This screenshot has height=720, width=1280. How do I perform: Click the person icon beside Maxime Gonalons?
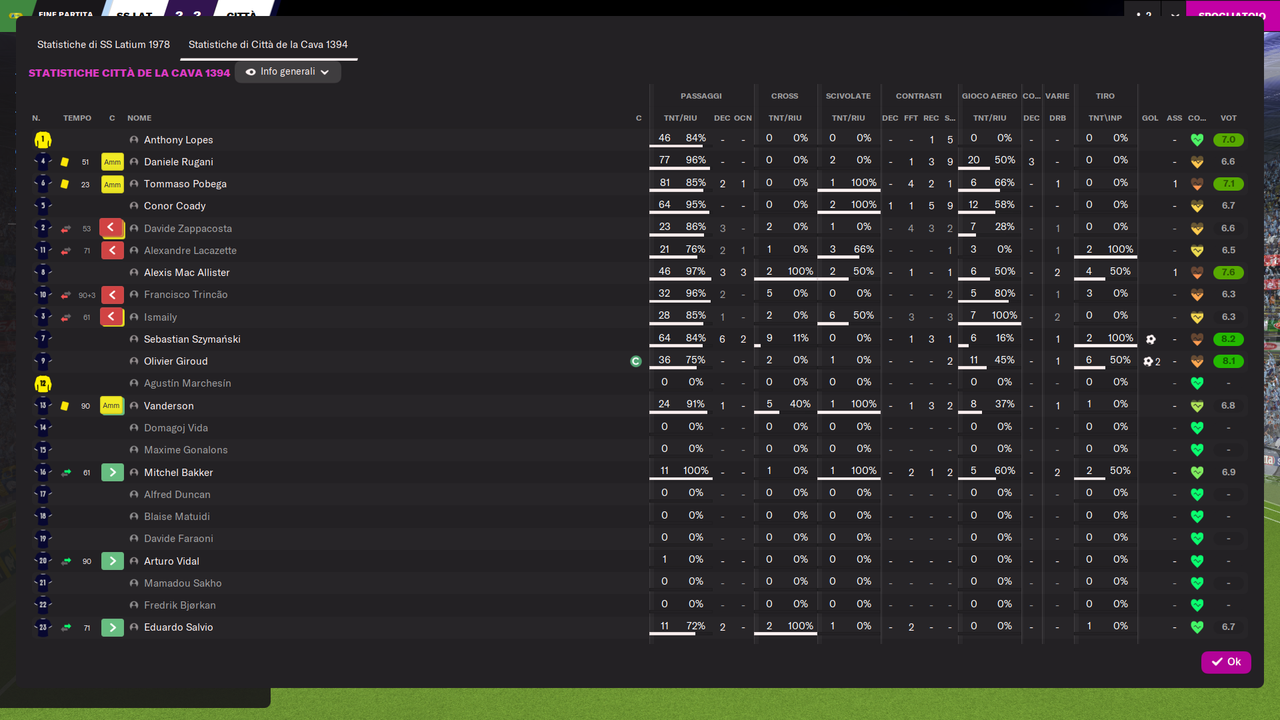tap(134, 450)
